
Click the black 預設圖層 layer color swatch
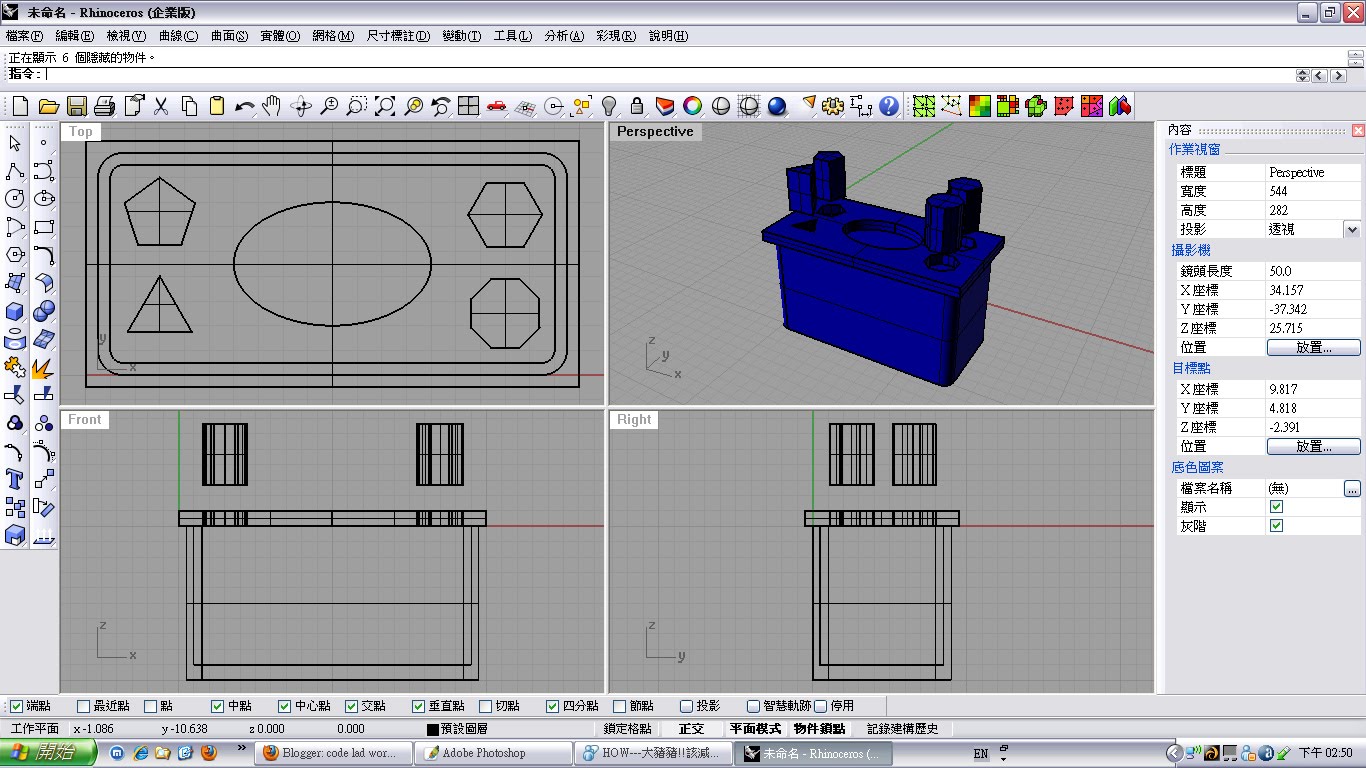click(433, 730)
